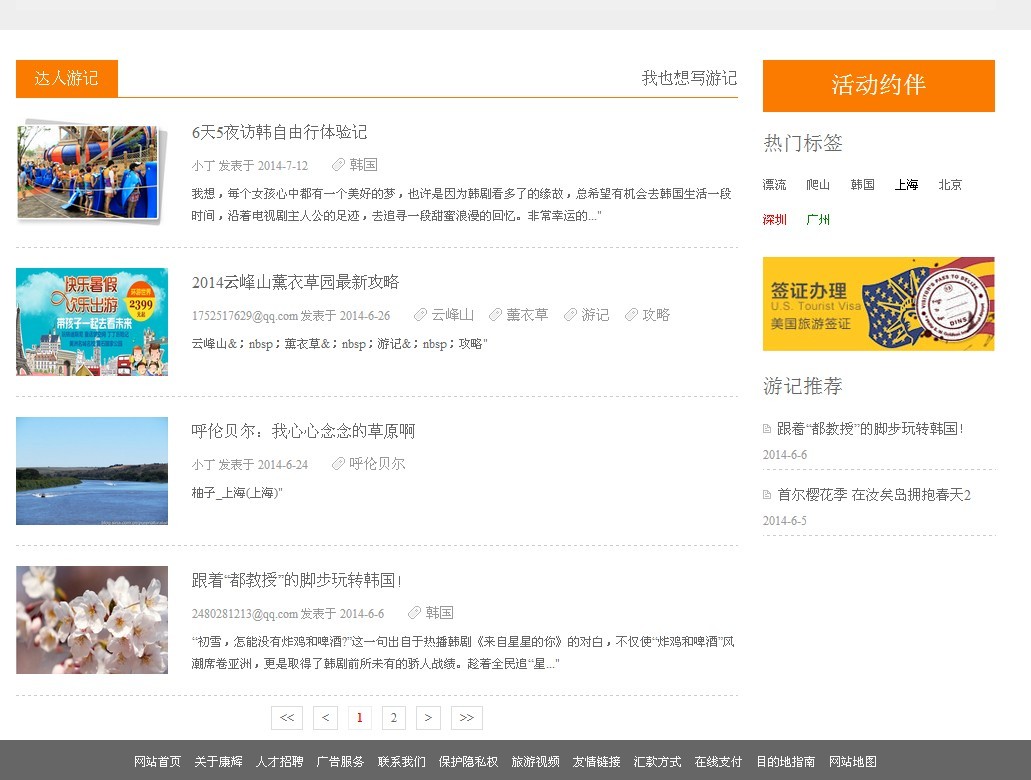
Task: Click the 活动约伴 orange banner button
Action: 878,86
